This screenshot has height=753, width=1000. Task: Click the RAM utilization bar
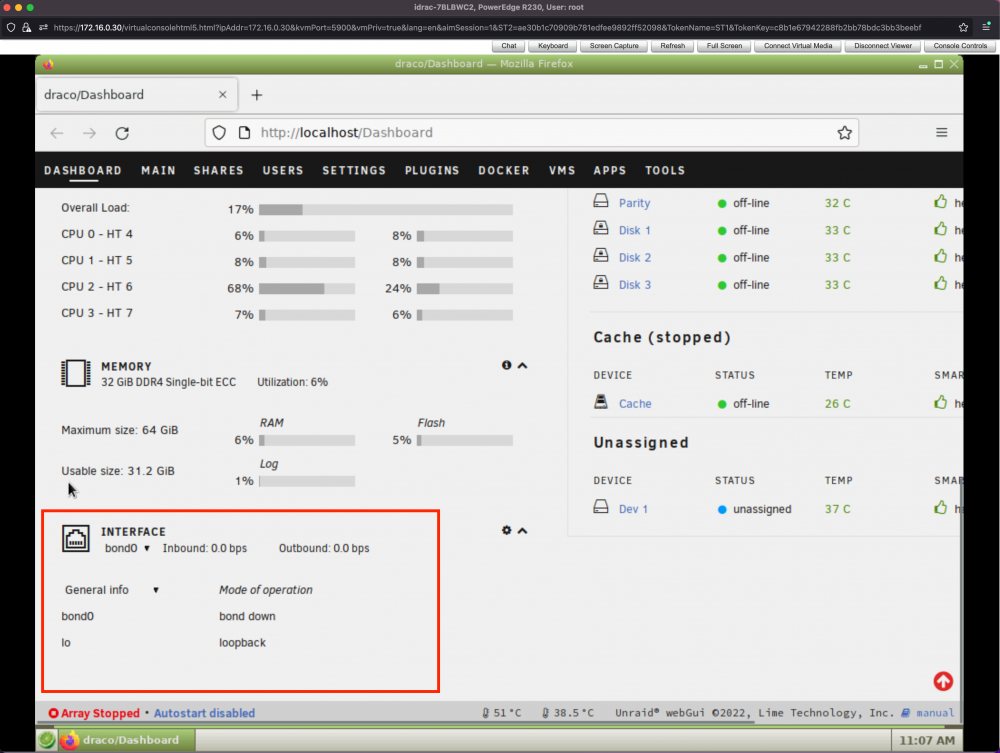coord(307,441)
